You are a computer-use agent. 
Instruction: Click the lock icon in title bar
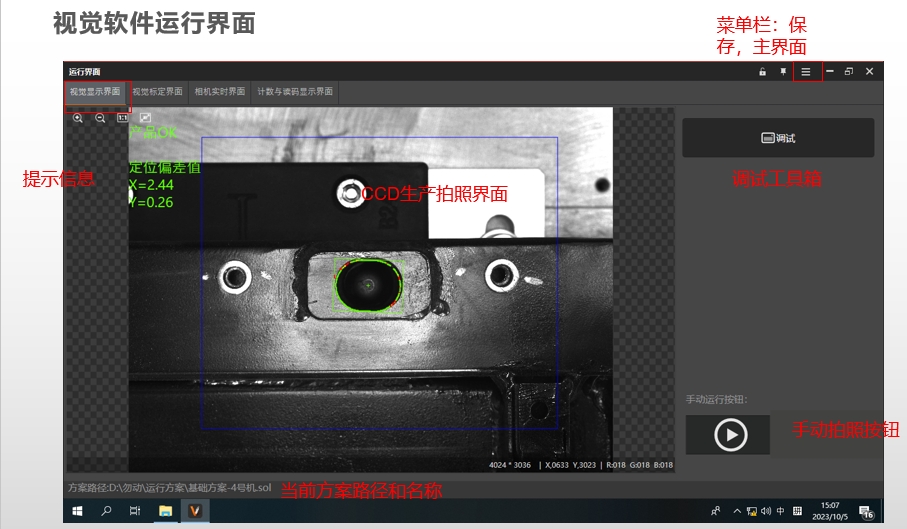click(762, 72)
